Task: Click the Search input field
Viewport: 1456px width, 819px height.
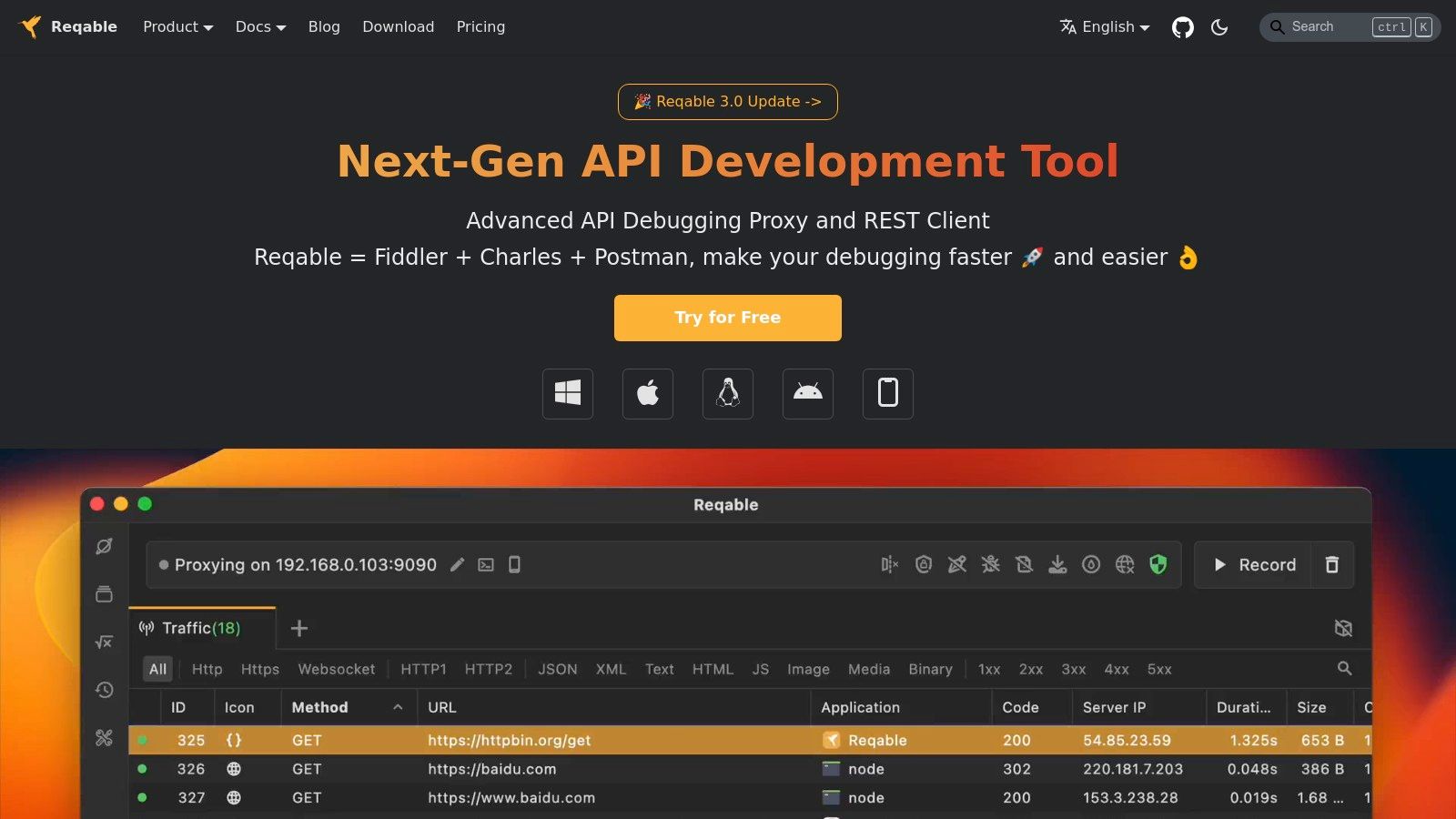Action: point(1350,27)
